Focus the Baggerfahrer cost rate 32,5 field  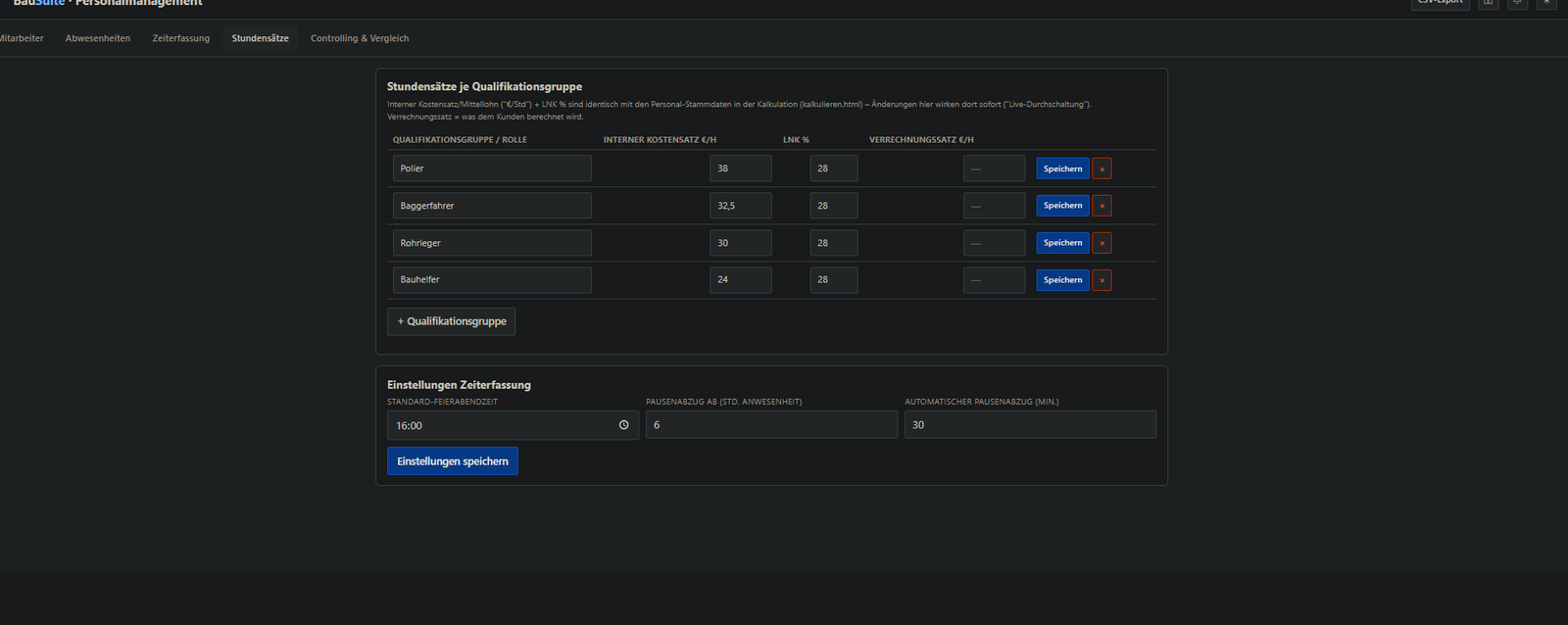coord(741,206)
